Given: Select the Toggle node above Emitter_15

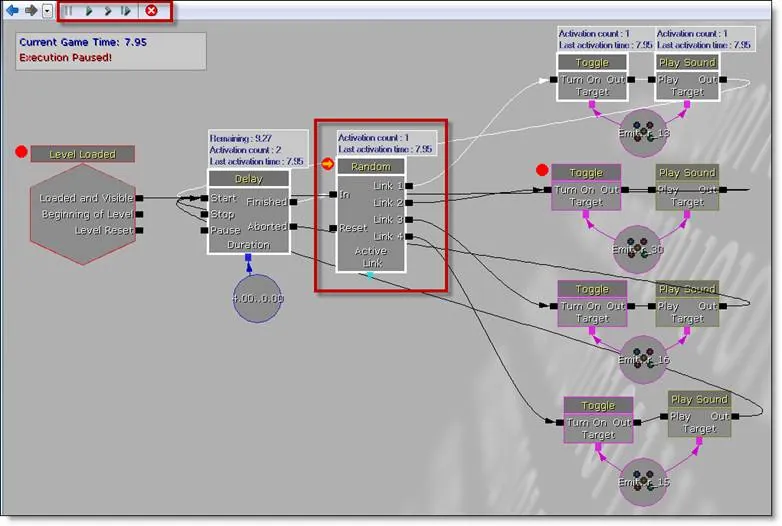Looking at the screenshot, I should coord(598,420).
